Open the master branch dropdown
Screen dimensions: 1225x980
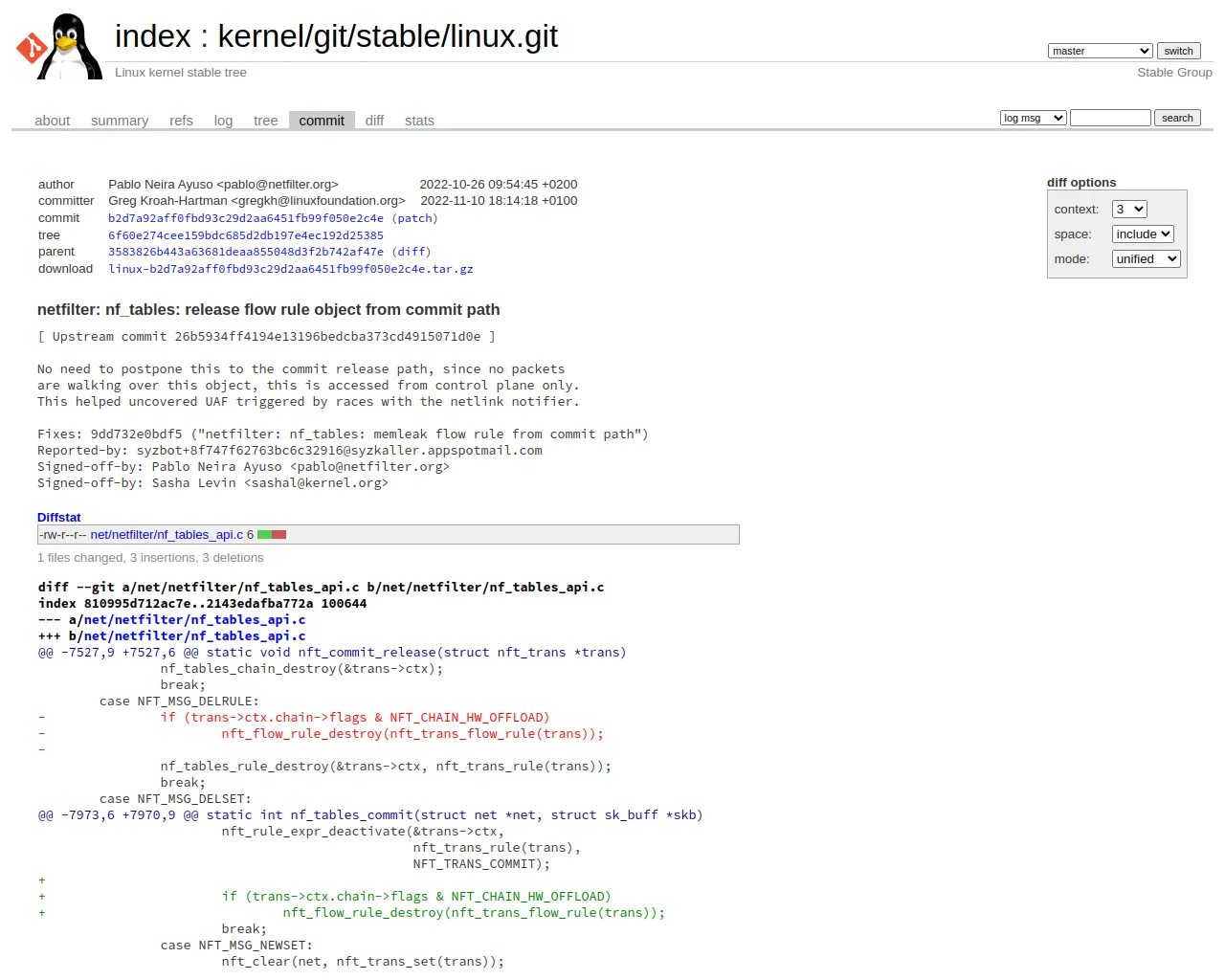click(x=1100, y=51)
